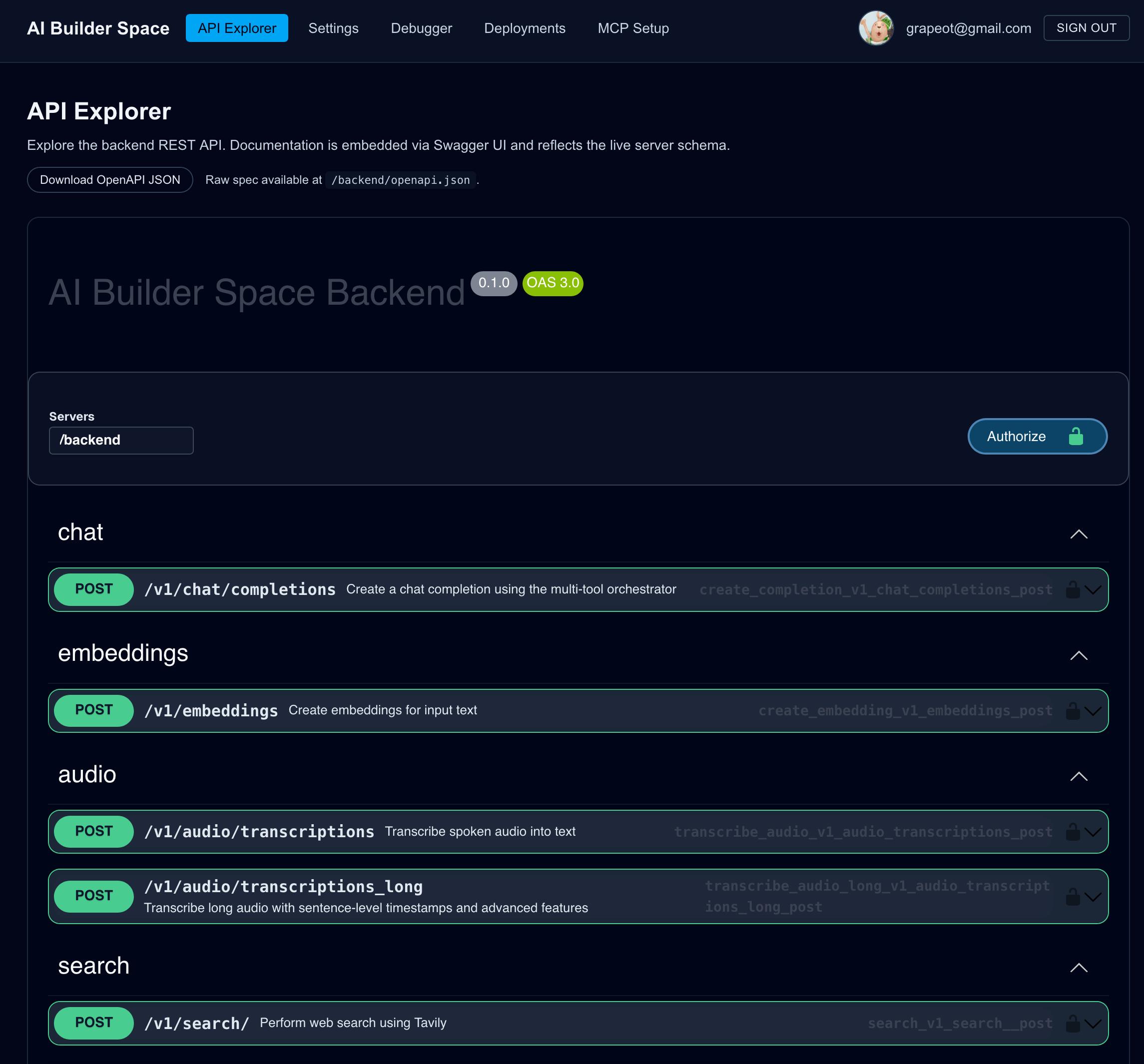The width and height of the screenshot is (1144, 1064).
Task: Switch to the Debugger tab
Action: pyautogui.click(x=421, y=27)
